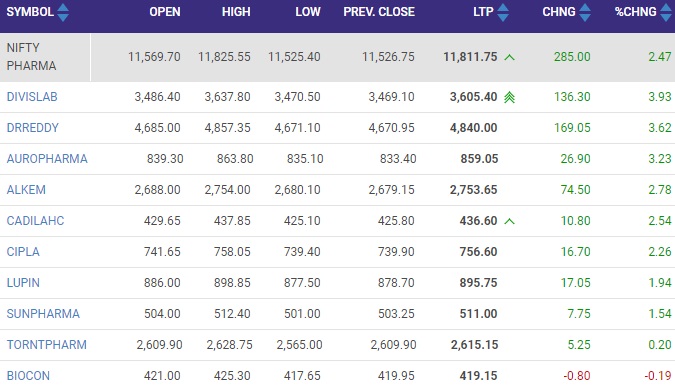This screenshot has width=675, height=385.
Task: Open the LUPIN symbol link
Action: pyautogui.click(x=23, y=283)
